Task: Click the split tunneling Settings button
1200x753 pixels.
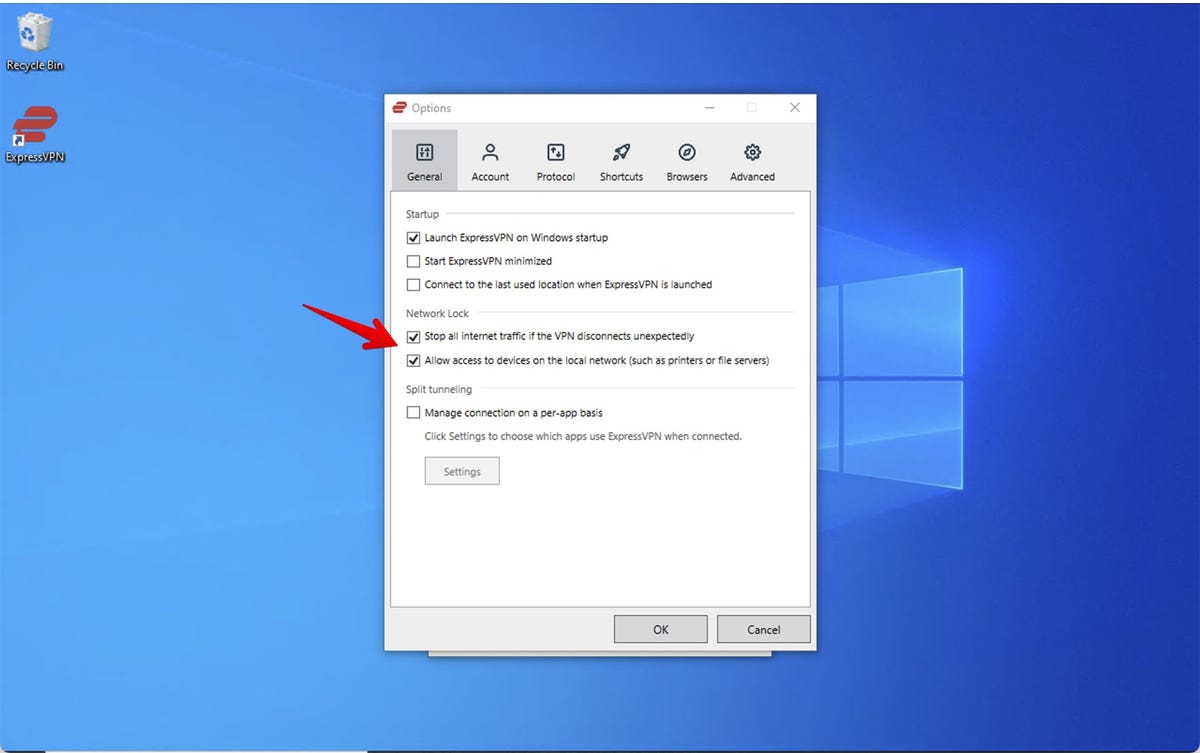Action: tap(462, 471)
